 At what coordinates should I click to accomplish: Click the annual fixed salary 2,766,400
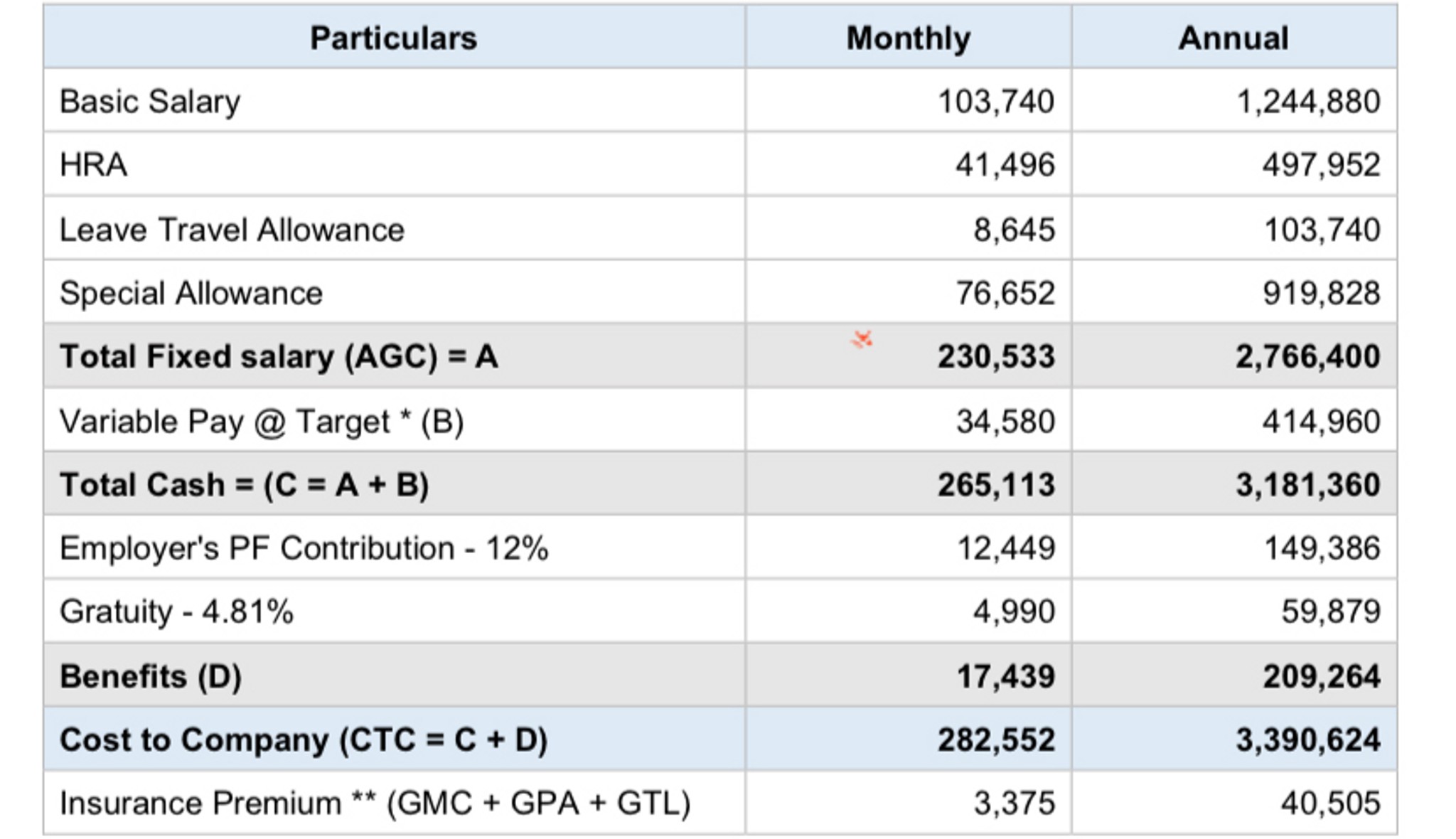click(1308, 356)
